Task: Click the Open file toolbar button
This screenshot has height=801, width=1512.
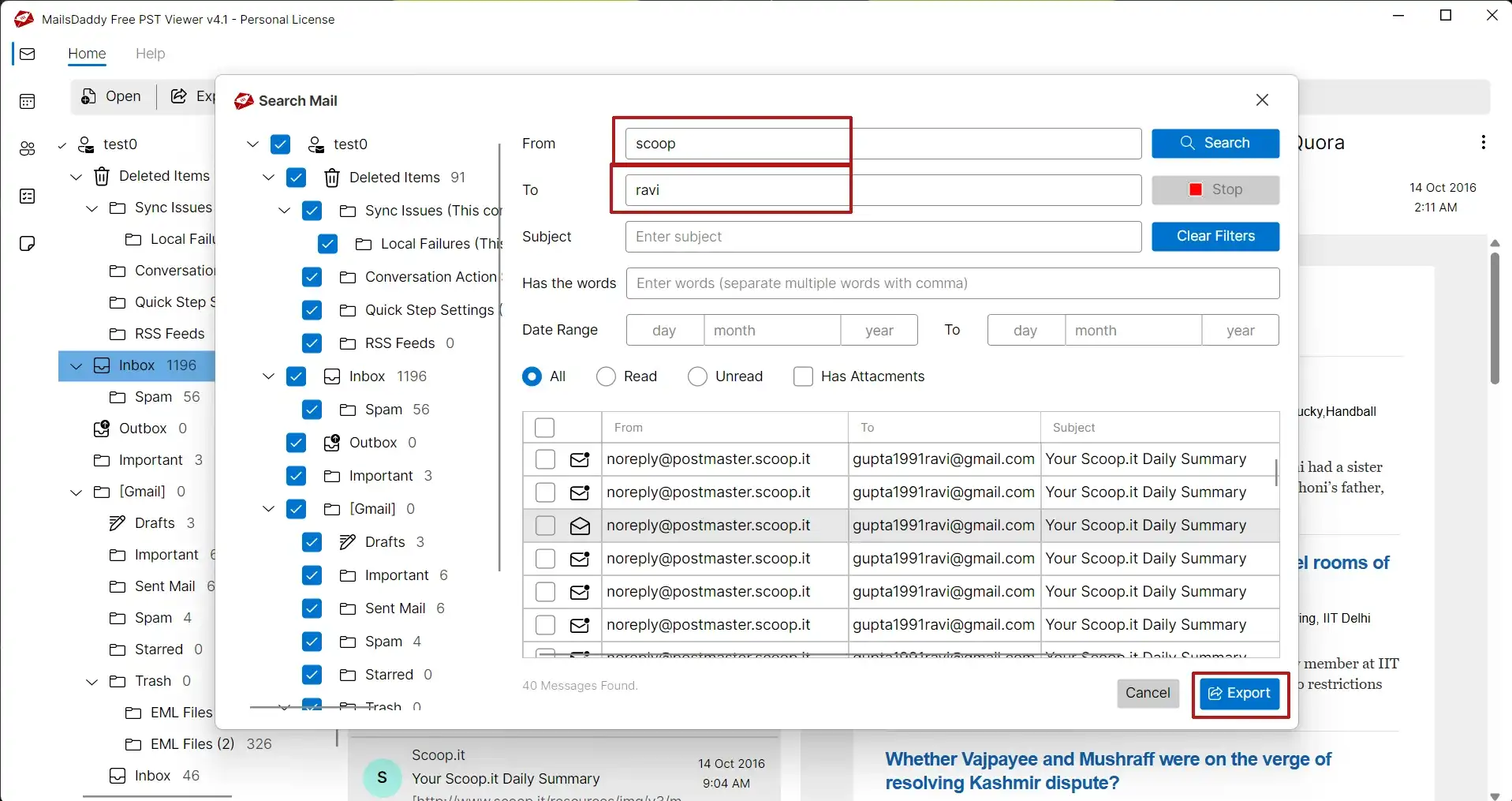Action: pos(111,96)
